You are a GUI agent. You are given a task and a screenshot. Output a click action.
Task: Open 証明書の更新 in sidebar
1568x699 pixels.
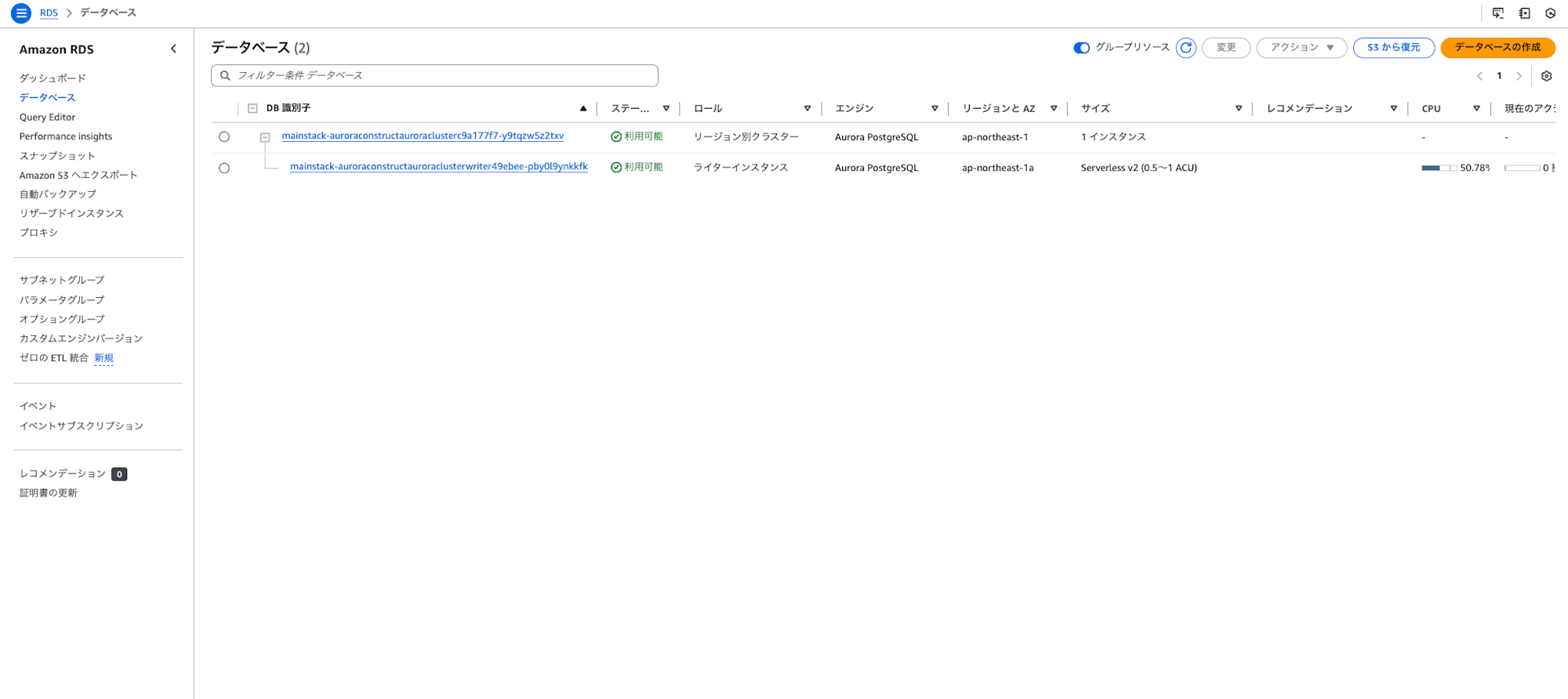point(49,493)
